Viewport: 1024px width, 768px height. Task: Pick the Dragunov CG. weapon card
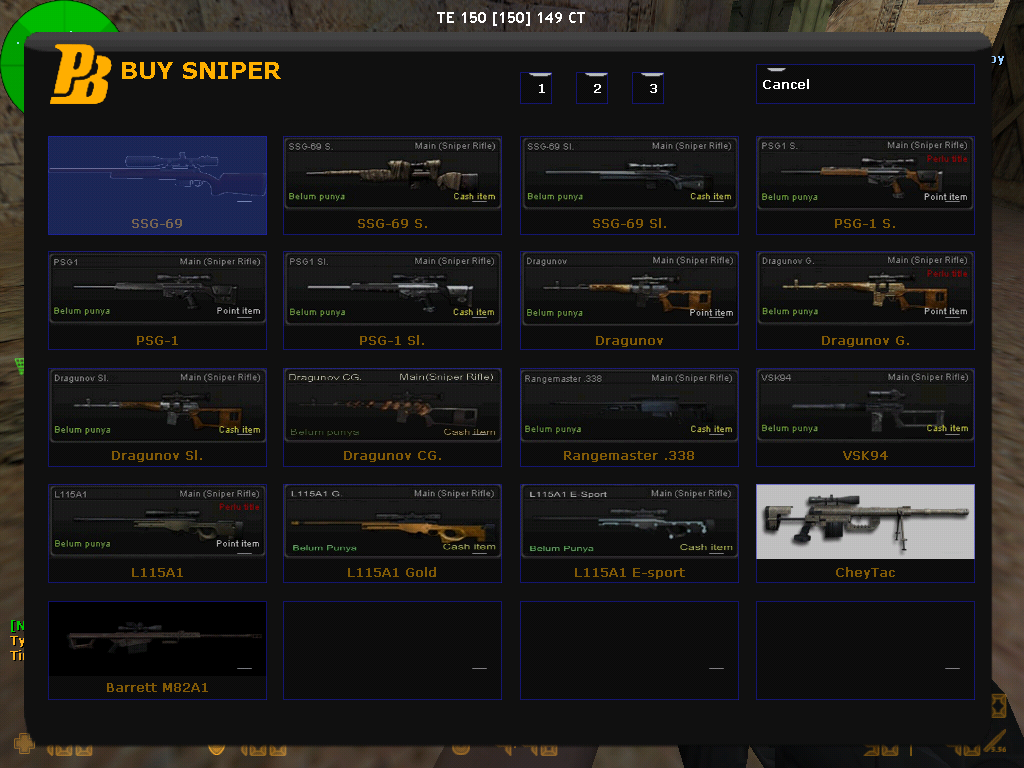pyautogui.click(x=392, y=417)
